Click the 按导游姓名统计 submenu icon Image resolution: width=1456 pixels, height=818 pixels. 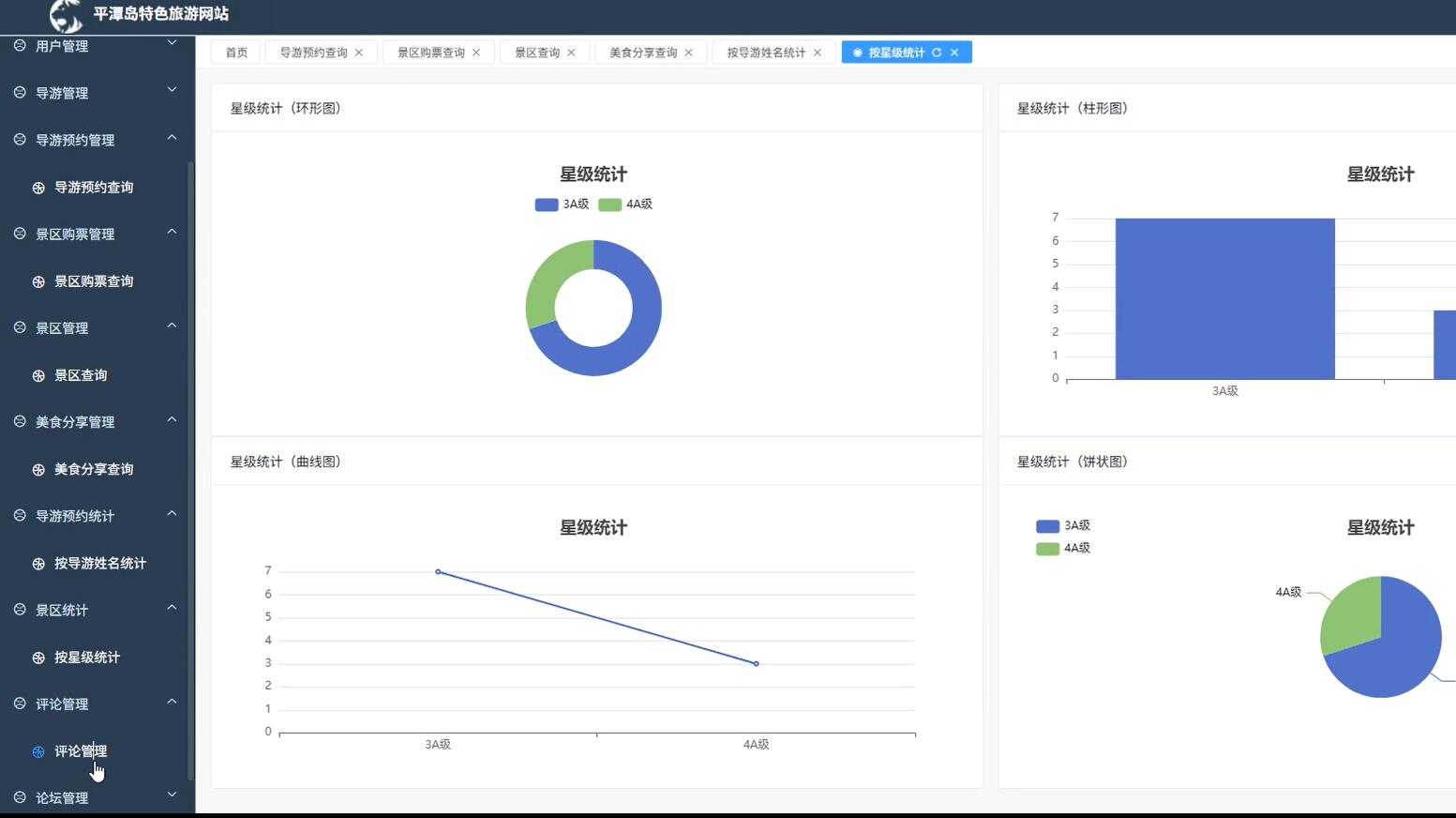coord(38,564)
